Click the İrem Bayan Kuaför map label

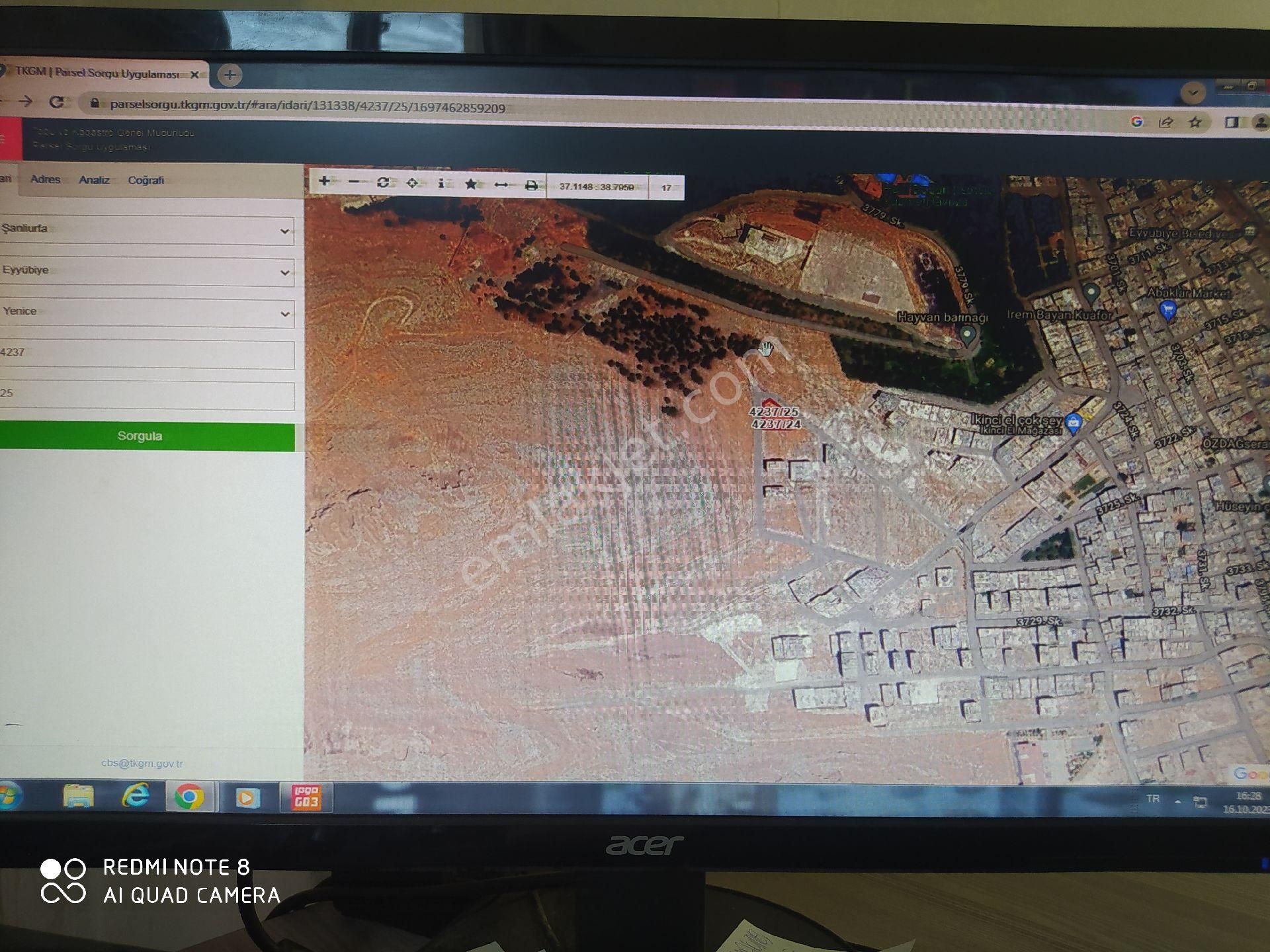1060,315
